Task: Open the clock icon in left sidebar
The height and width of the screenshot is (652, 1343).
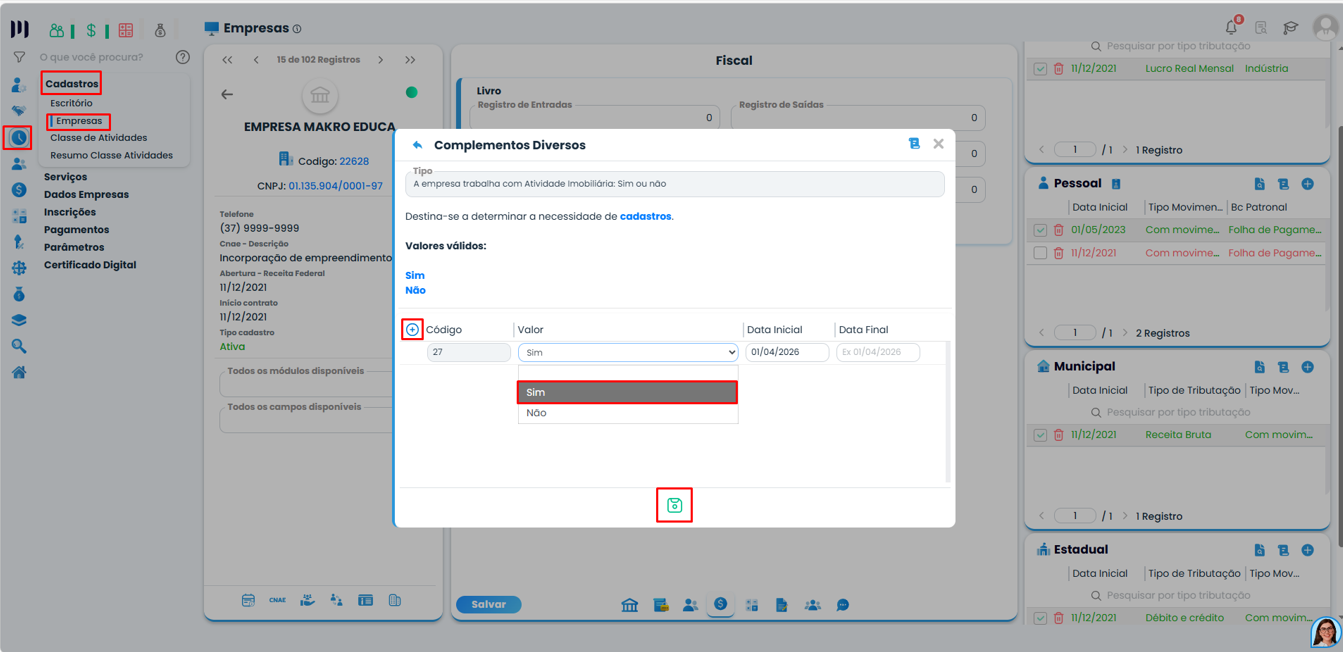Action: (x=19, y=137)
